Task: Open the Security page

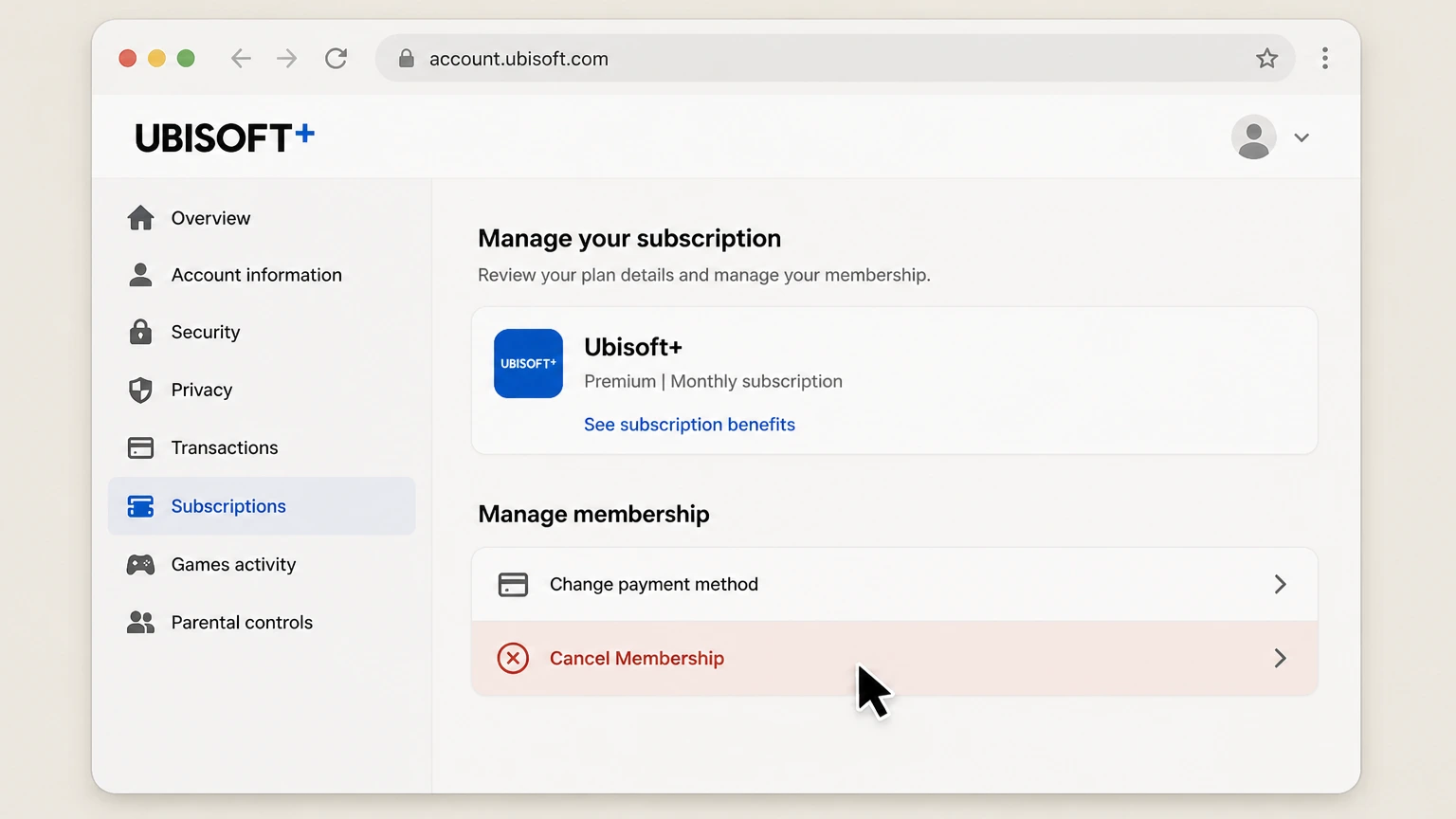Action: click(x=262, y=332)
